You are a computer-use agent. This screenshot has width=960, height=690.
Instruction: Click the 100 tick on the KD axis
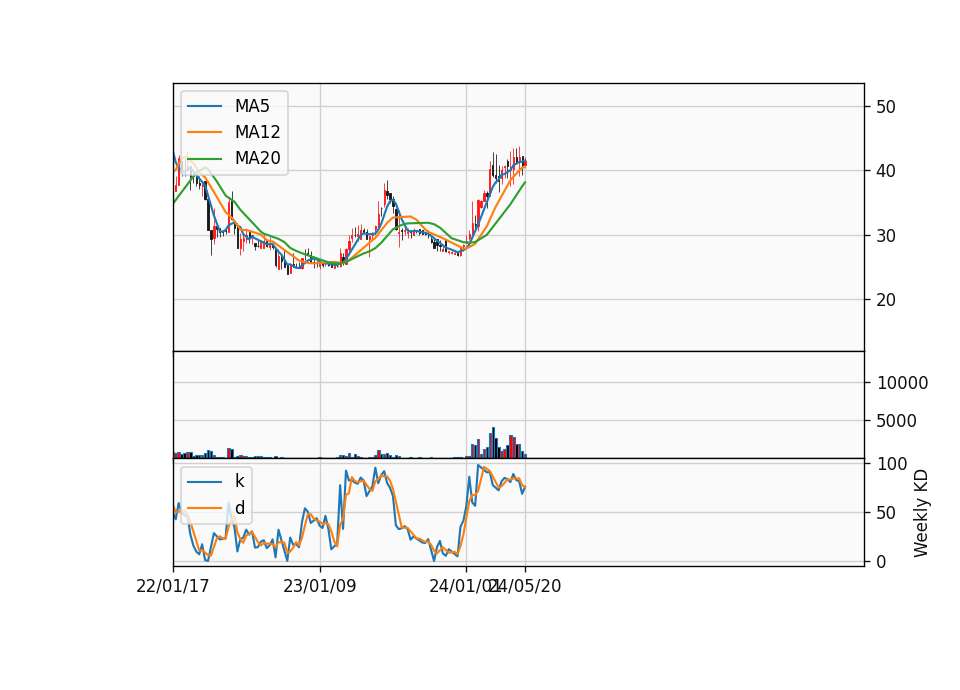point(892,464)
